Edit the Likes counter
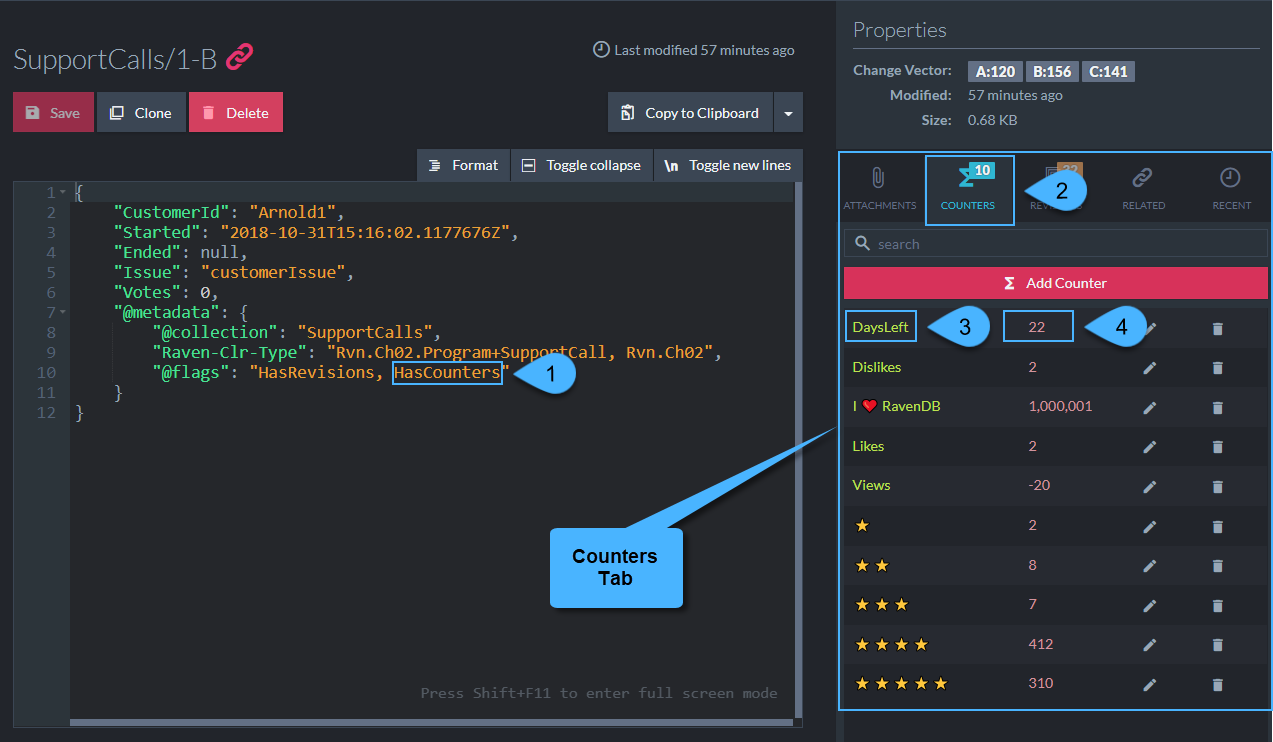1273x742 pixels. click(x=1150, y=447)
